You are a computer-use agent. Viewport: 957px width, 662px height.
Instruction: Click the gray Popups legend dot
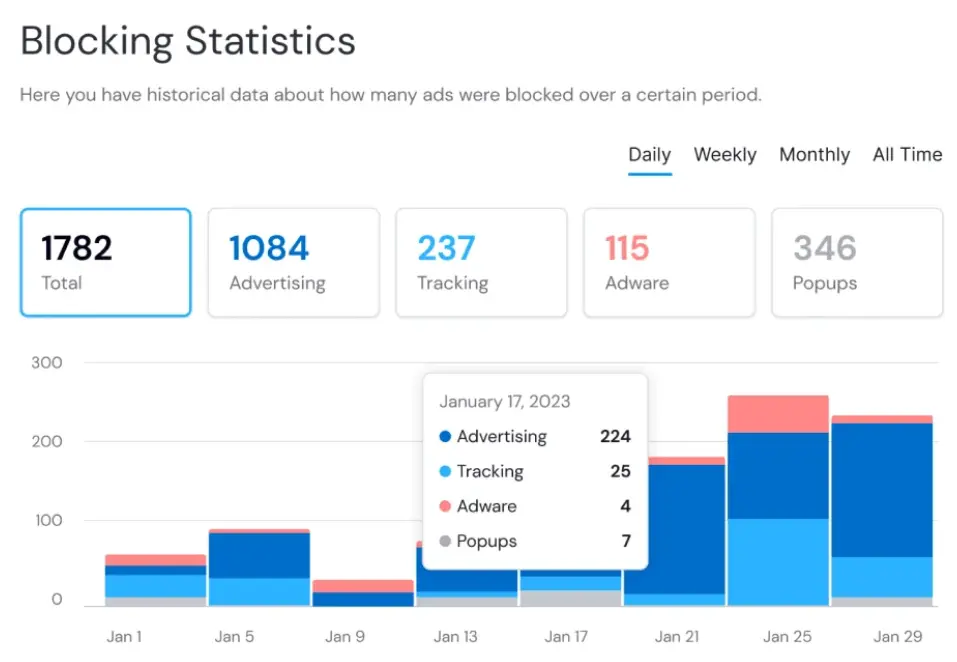(445, 542)
